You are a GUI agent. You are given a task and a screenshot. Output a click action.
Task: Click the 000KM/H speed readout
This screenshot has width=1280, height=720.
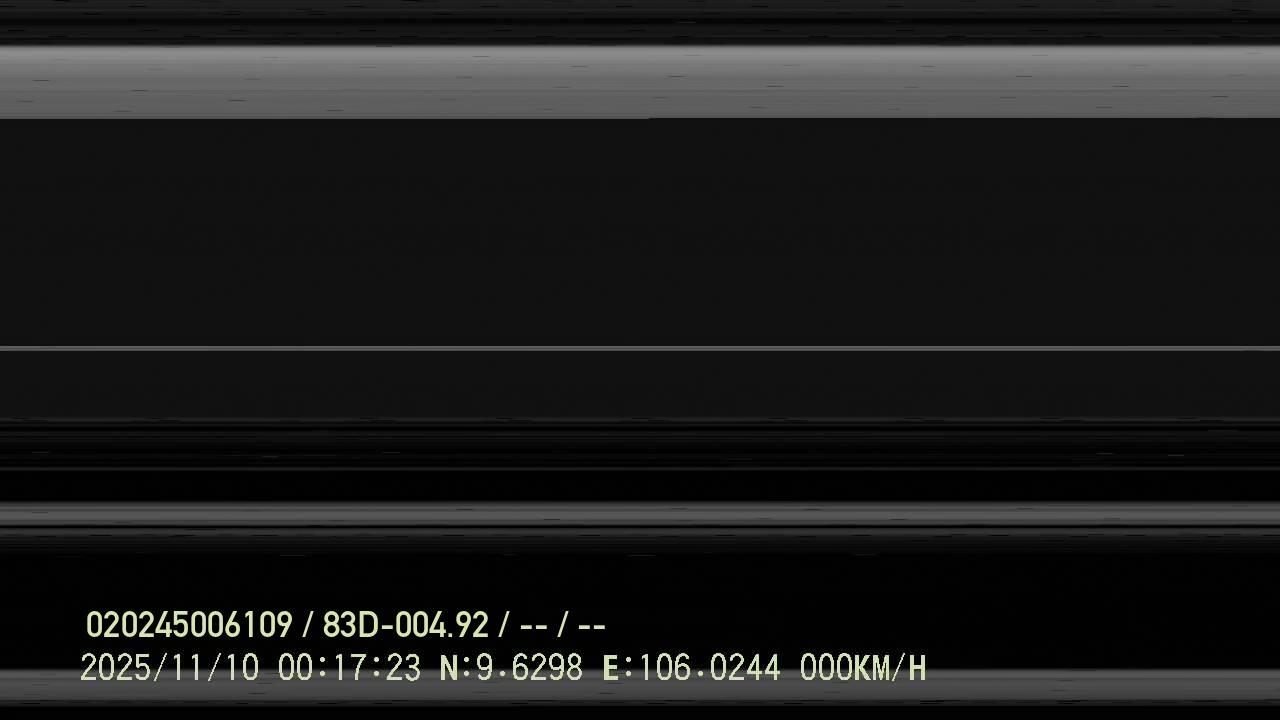(x=863, y=668)
